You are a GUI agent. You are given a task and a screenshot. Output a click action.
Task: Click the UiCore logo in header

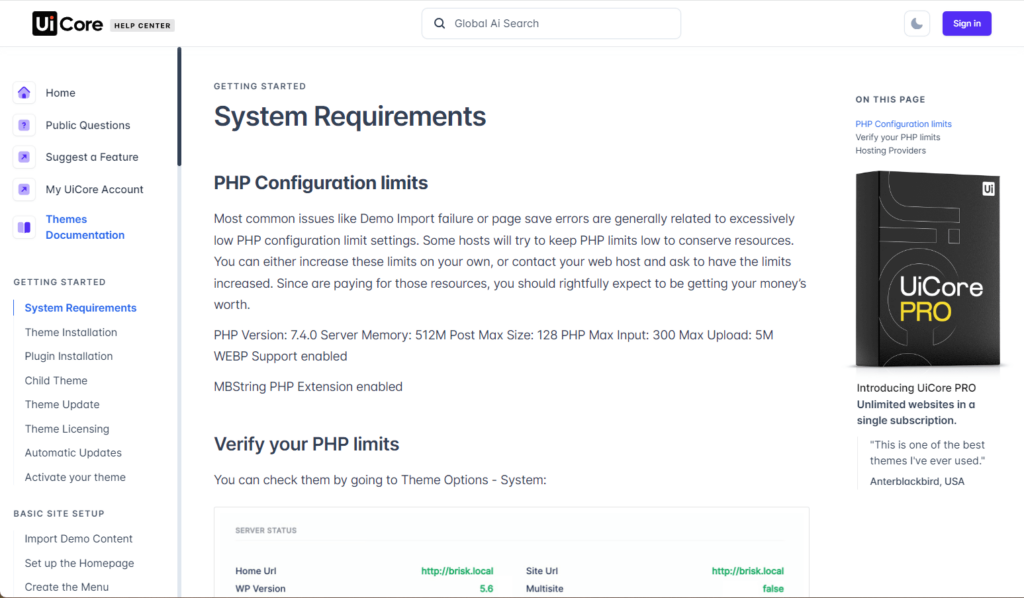click(67, 24)
